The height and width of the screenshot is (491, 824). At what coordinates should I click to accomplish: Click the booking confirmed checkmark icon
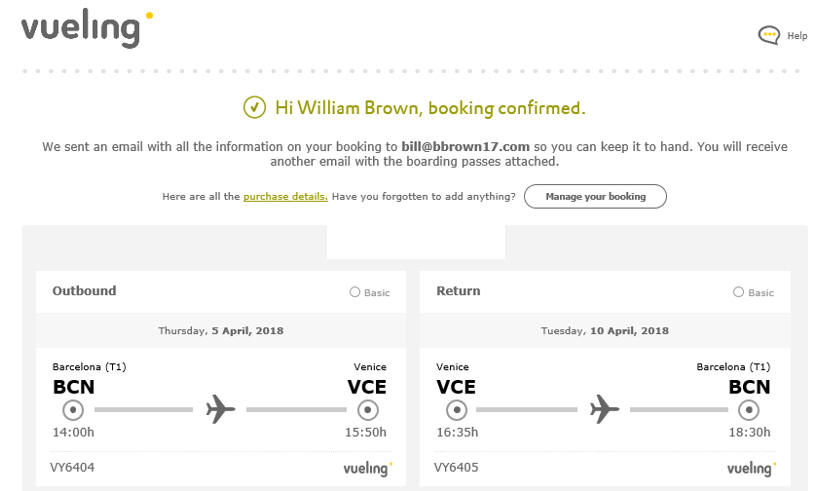[254, 107]
